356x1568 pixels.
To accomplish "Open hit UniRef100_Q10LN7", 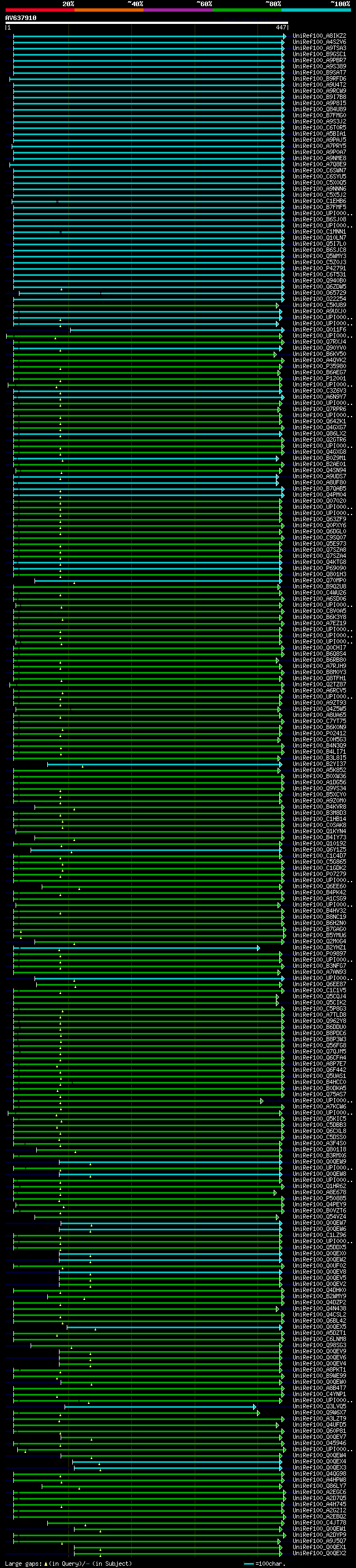I will pyautogui.click(x=319, y=238).
